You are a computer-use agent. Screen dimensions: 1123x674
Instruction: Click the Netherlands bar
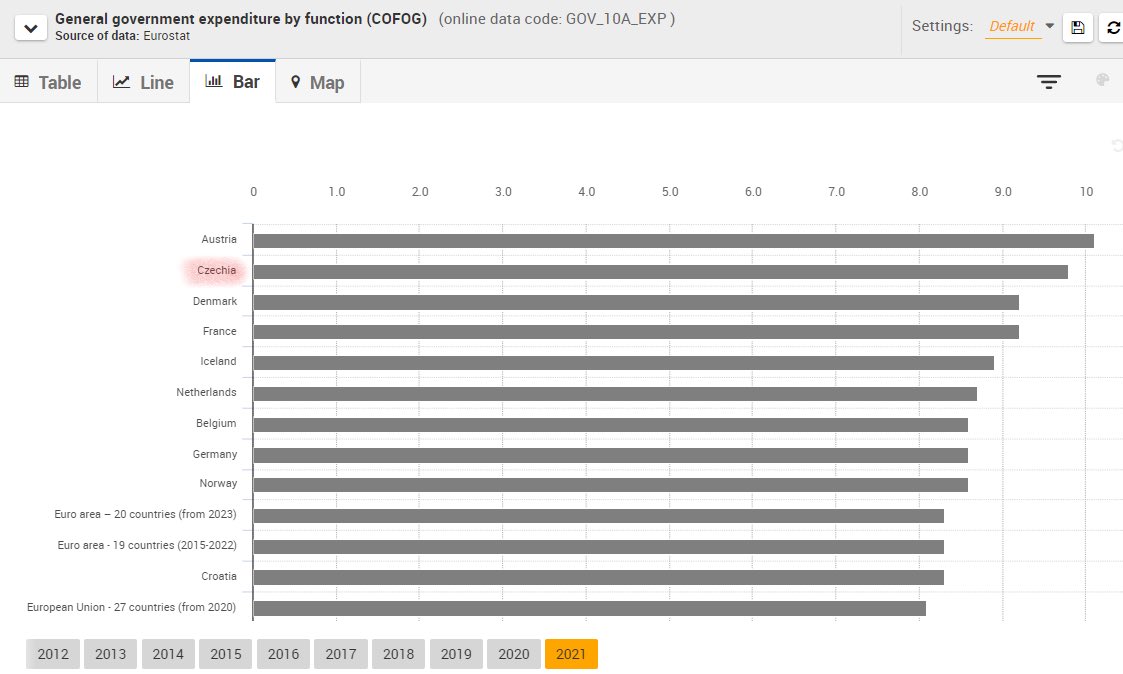(615, 394)
